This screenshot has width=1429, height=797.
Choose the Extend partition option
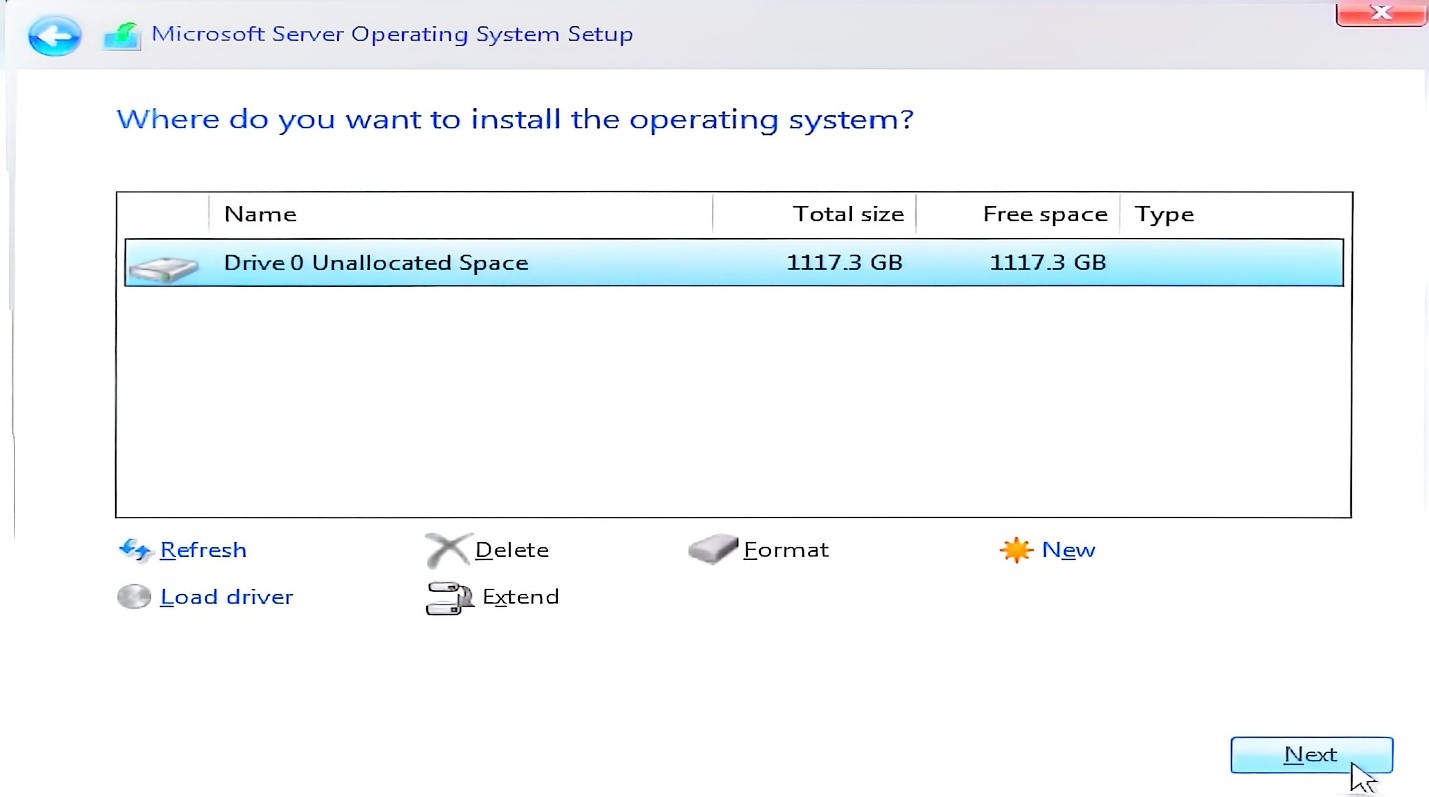pos(521,597)
